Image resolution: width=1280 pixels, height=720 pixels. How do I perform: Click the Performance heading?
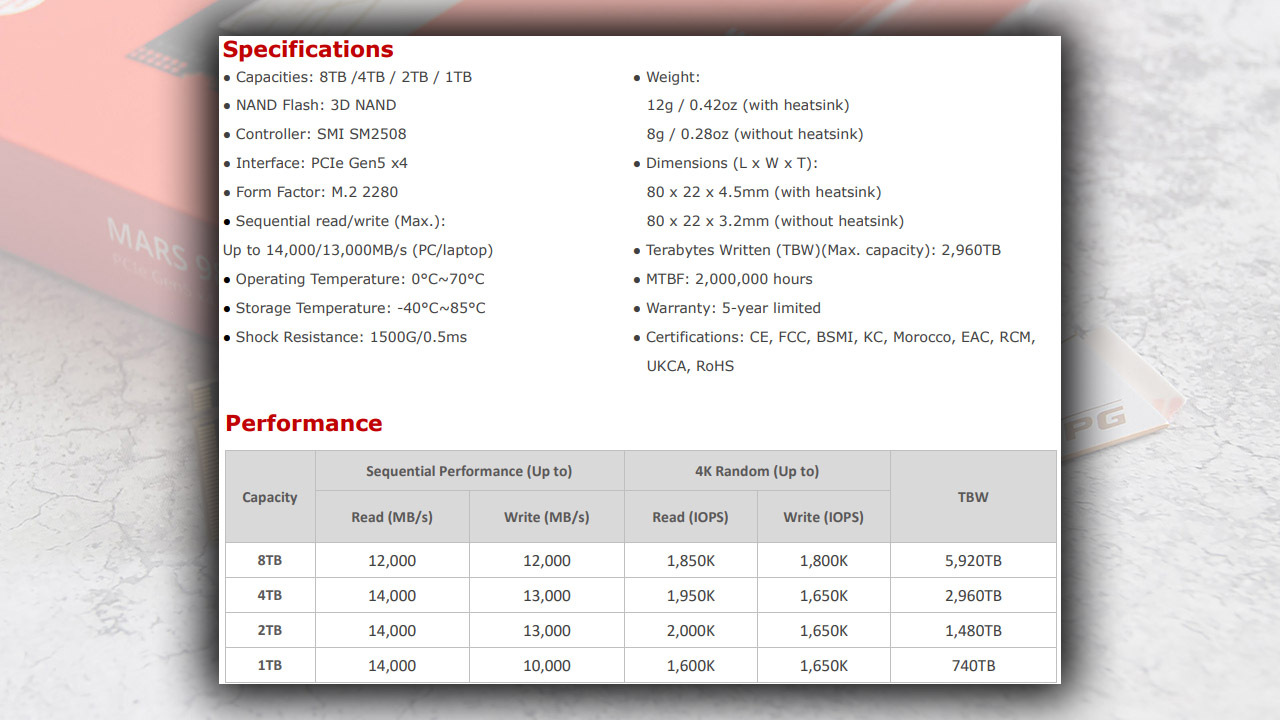[x=304, y=423]
